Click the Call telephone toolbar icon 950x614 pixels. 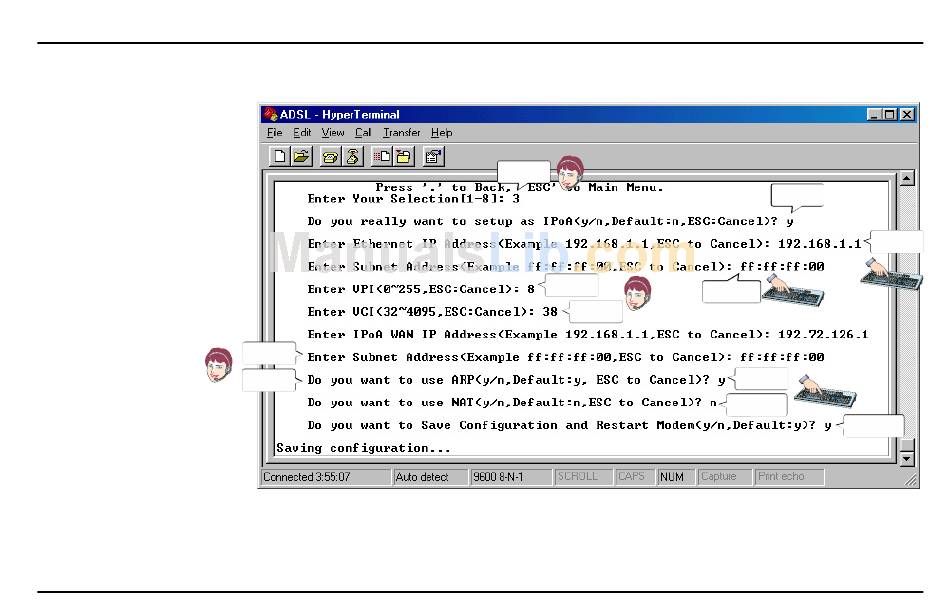[x=330, y=156]
